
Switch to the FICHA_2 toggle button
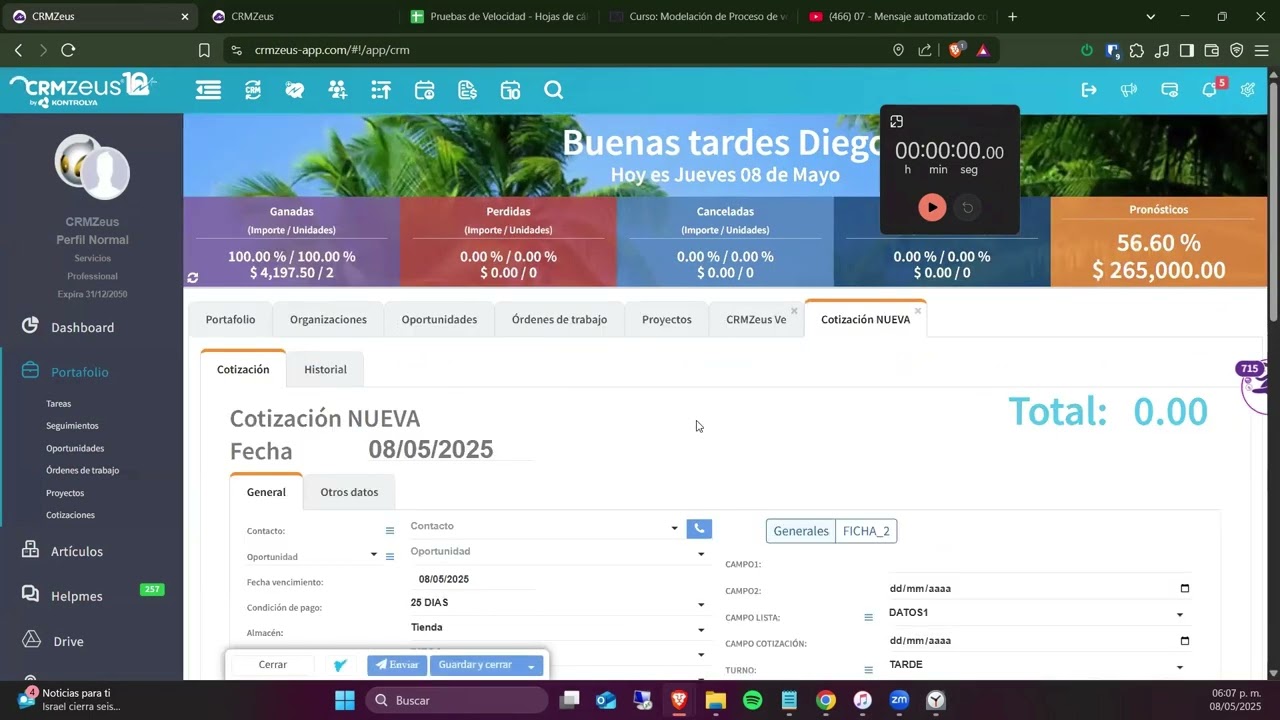tap(866, 531)
